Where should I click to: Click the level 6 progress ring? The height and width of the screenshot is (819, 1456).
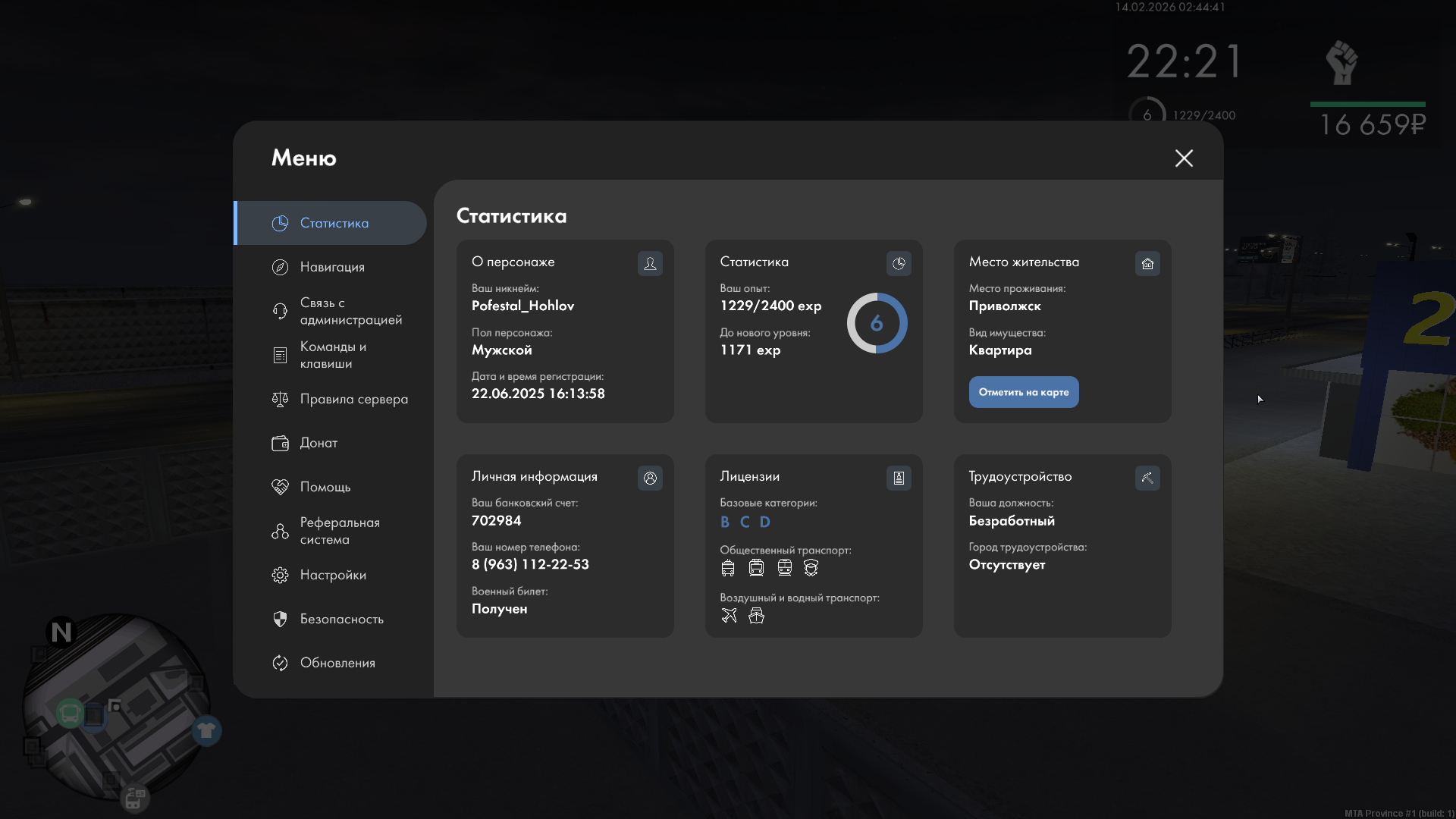tap(877, 323)
